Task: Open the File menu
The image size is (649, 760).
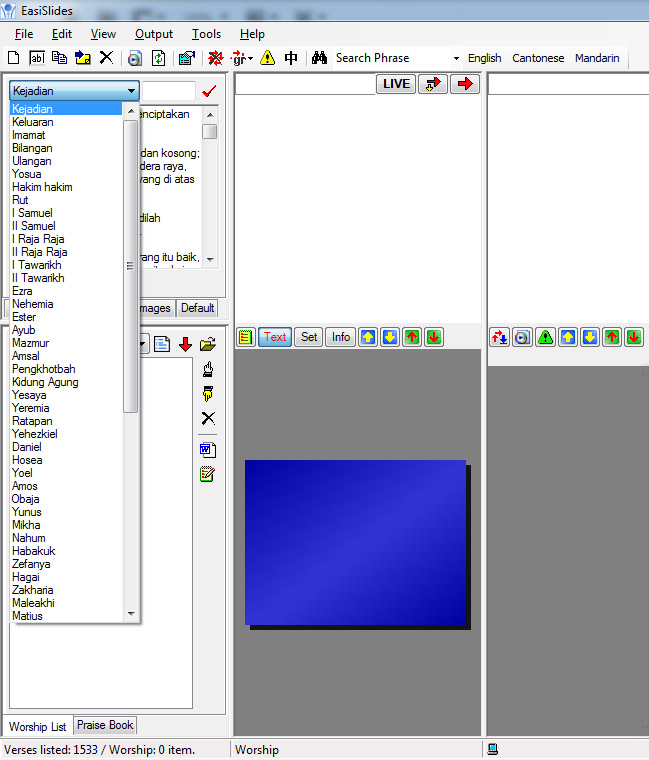Action: tap(24, 34)
